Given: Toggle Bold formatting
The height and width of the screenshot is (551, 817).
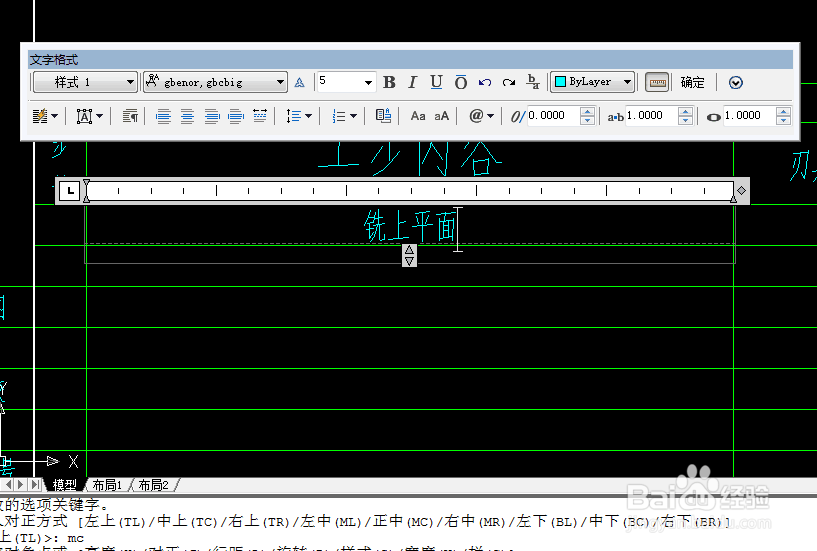Looking at the screenshot, I should coord(389,82).
